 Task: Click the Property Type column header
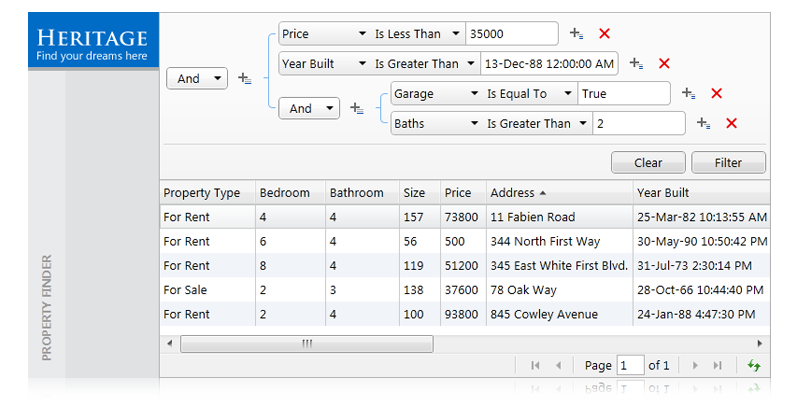point(208,193)
